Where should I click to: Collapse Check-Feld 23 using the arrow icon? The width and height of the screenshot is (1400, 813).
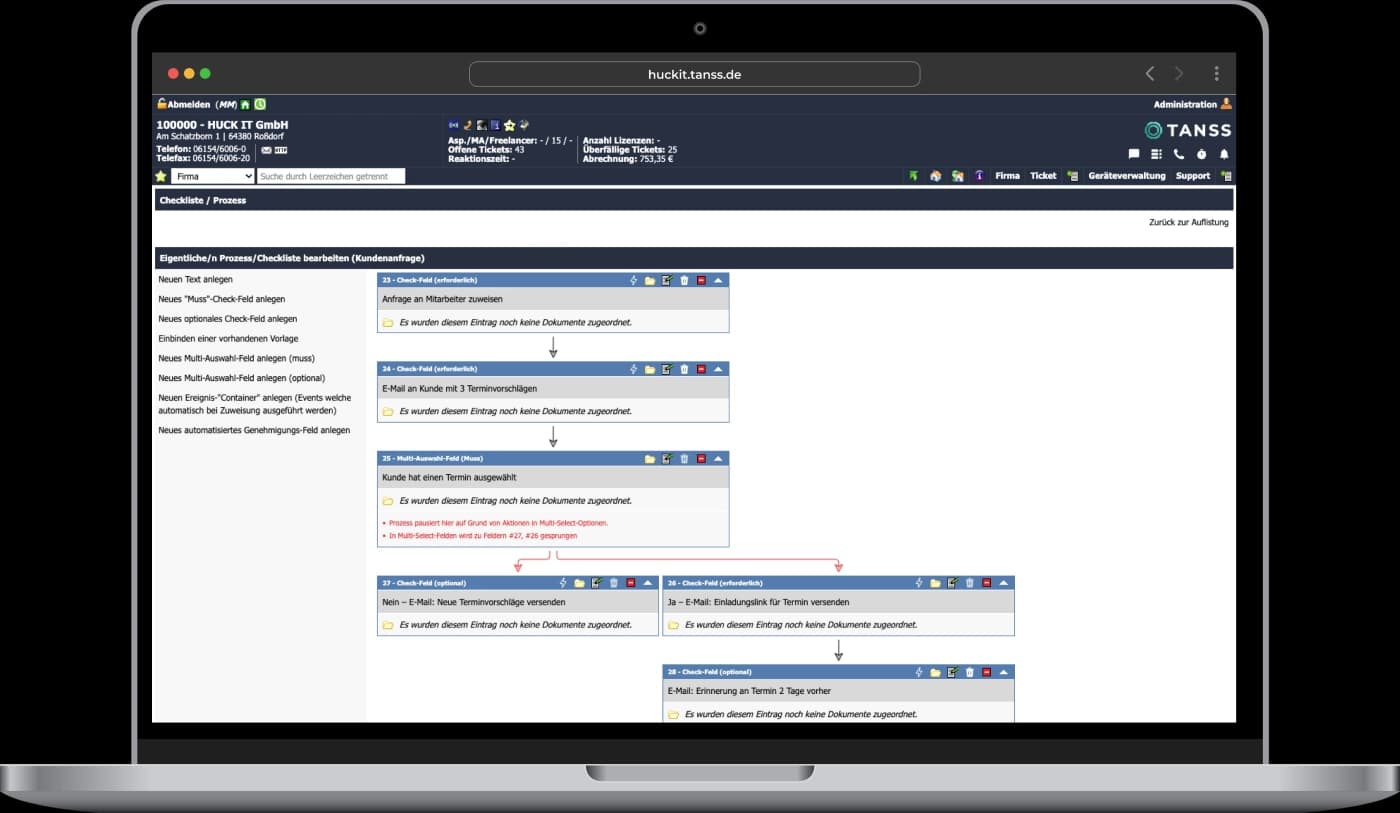718,280
